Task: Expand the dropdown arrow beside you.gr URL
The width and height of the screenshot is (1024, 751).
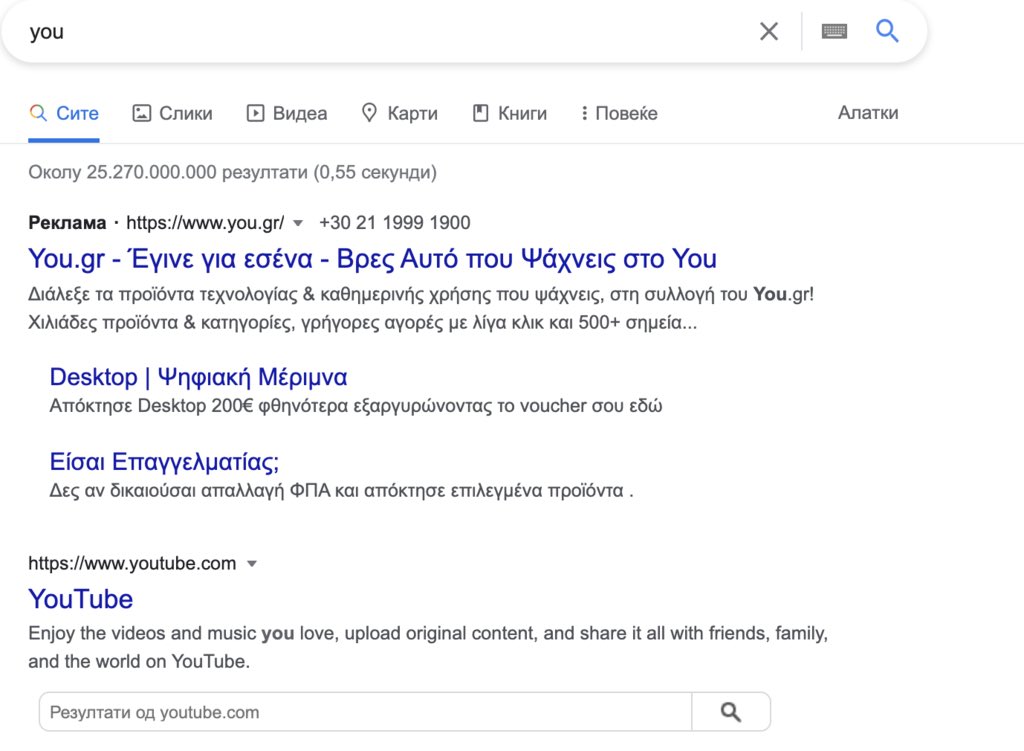Action: tap(298, 223)
